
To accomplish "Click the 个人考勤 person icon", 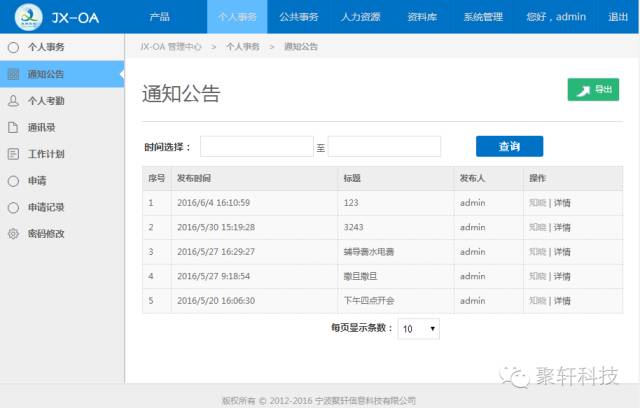I will click(x=13, y=101).
